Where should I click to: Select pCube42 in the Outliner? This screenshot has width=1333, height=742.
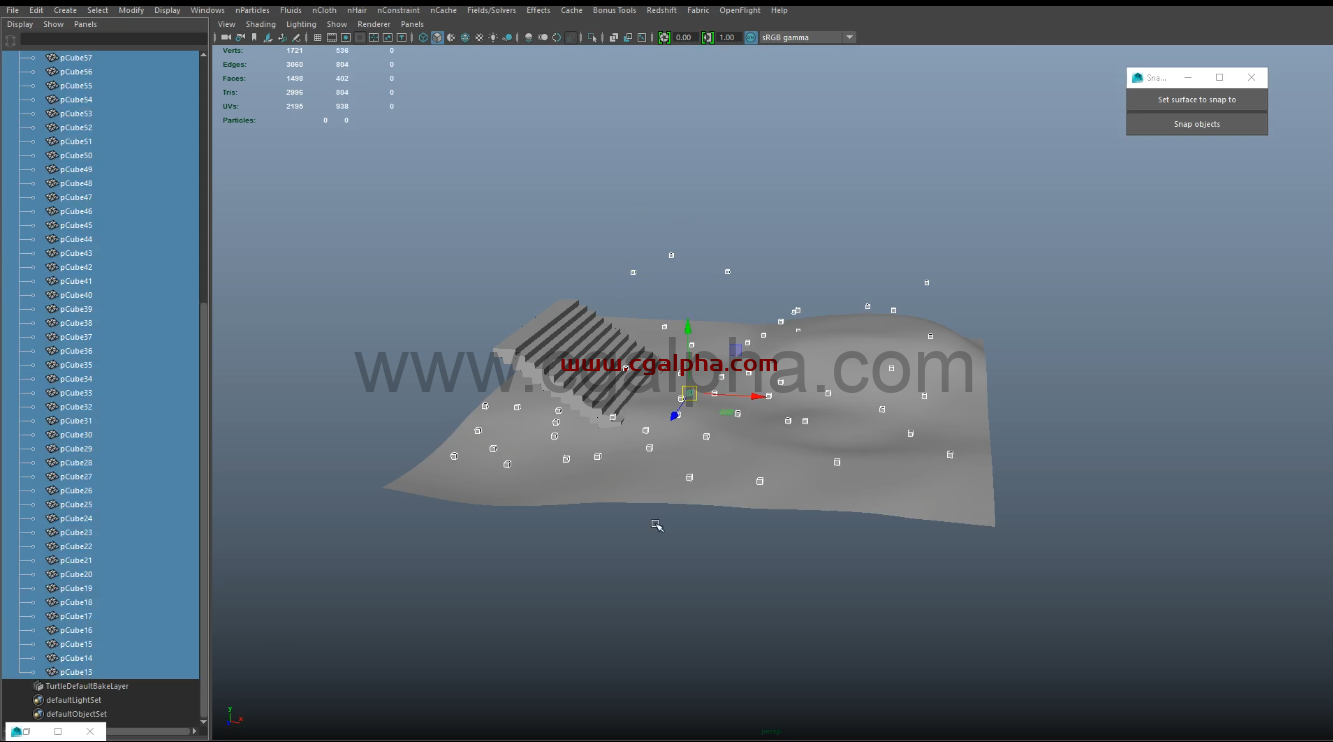coord(76,268)
